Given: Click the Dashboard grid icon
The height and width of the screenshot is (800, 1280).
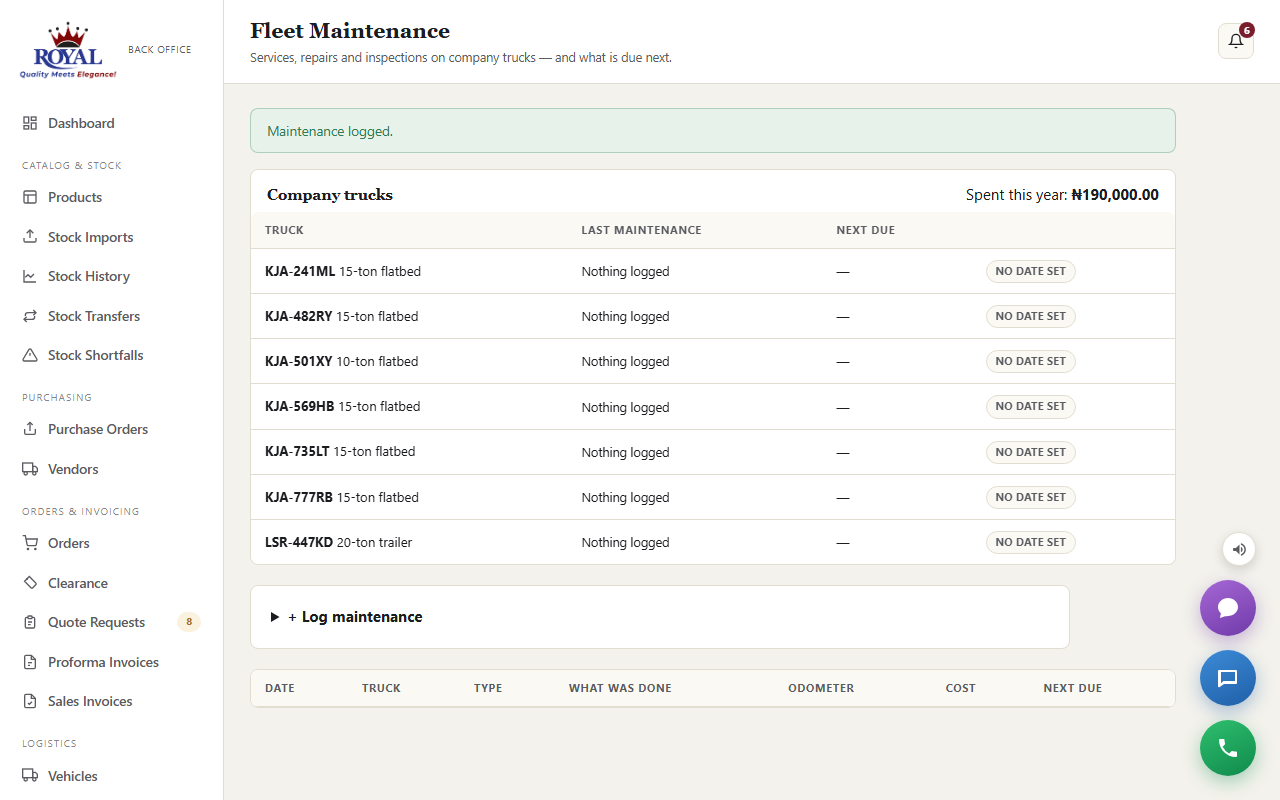Looking at the screenshot, I should tap(30, 123).
